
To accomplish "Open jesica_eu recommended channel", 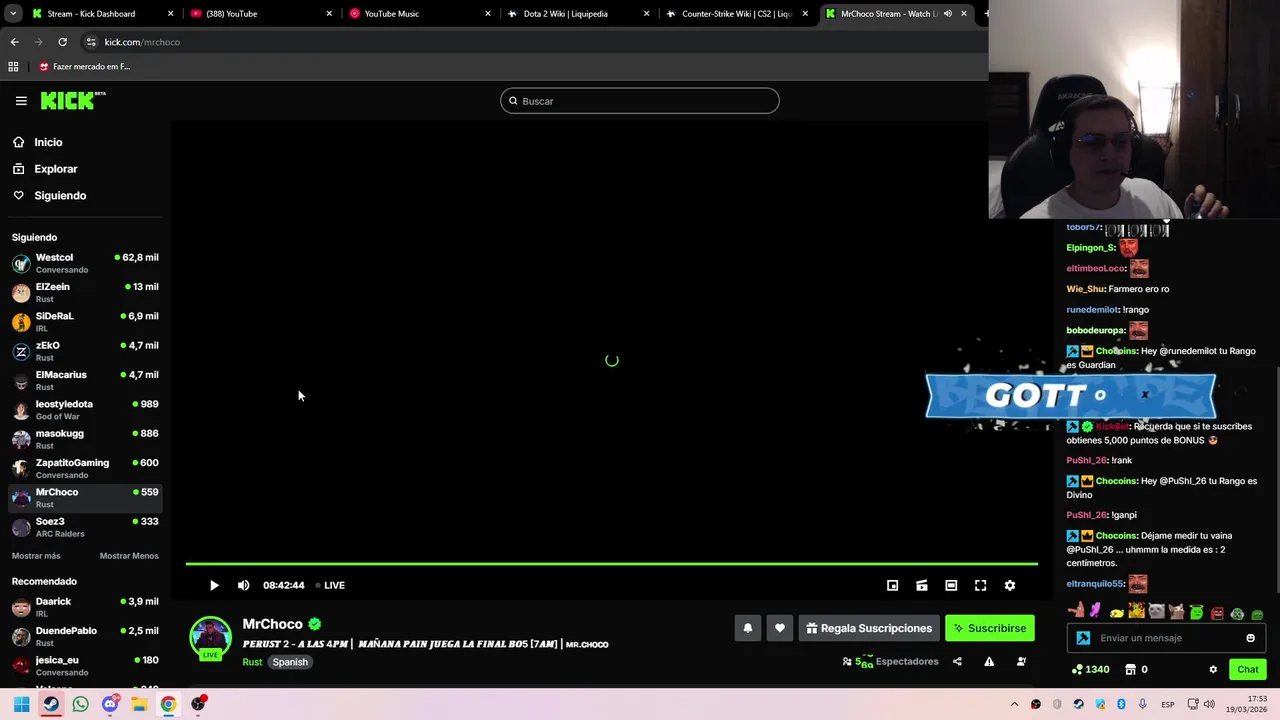I will [x=85, y=666].
